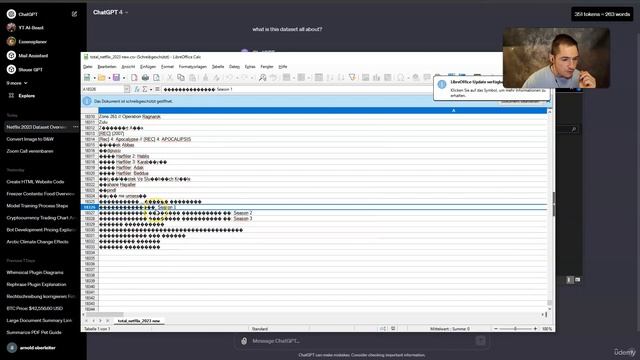The image size is (640, 360).
Task: Export directly as PDF via toolbar icon
Action: [134, 78]
